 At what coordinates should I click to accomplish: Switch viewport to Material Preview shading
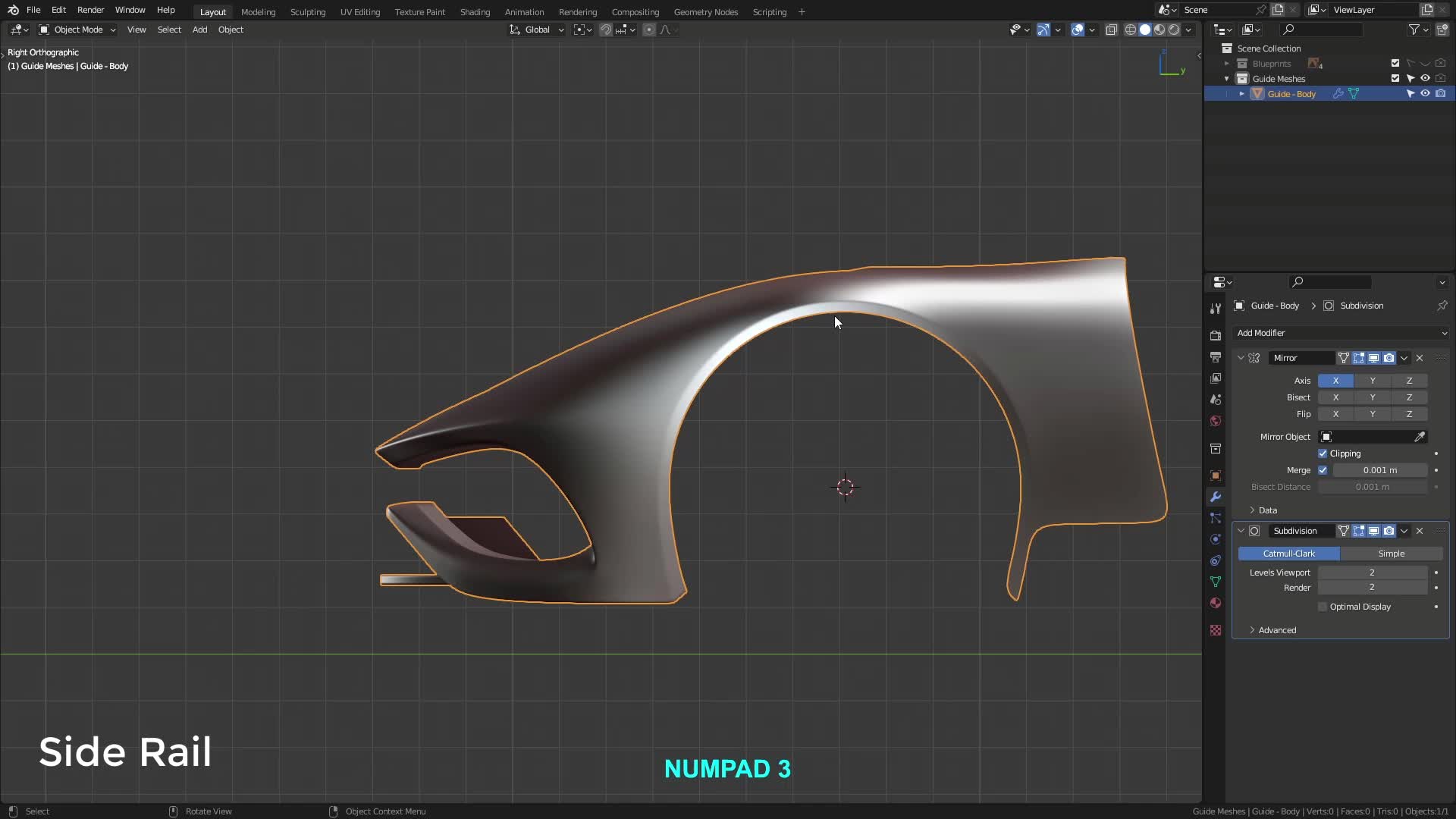[x=1159, y=30]
